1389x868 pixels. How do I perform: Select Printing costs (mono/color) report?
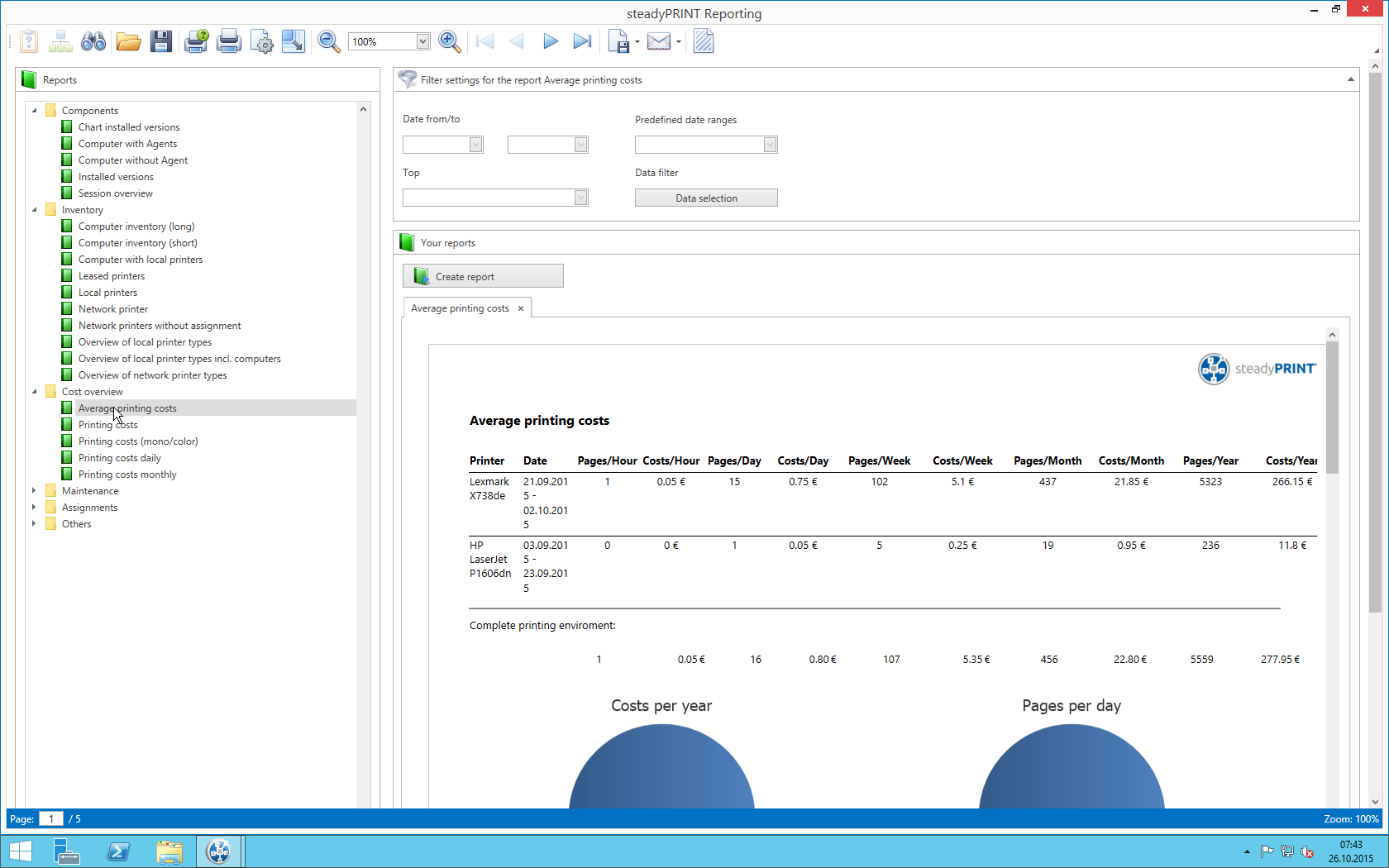pyautogui.click(x=138, y=441)
